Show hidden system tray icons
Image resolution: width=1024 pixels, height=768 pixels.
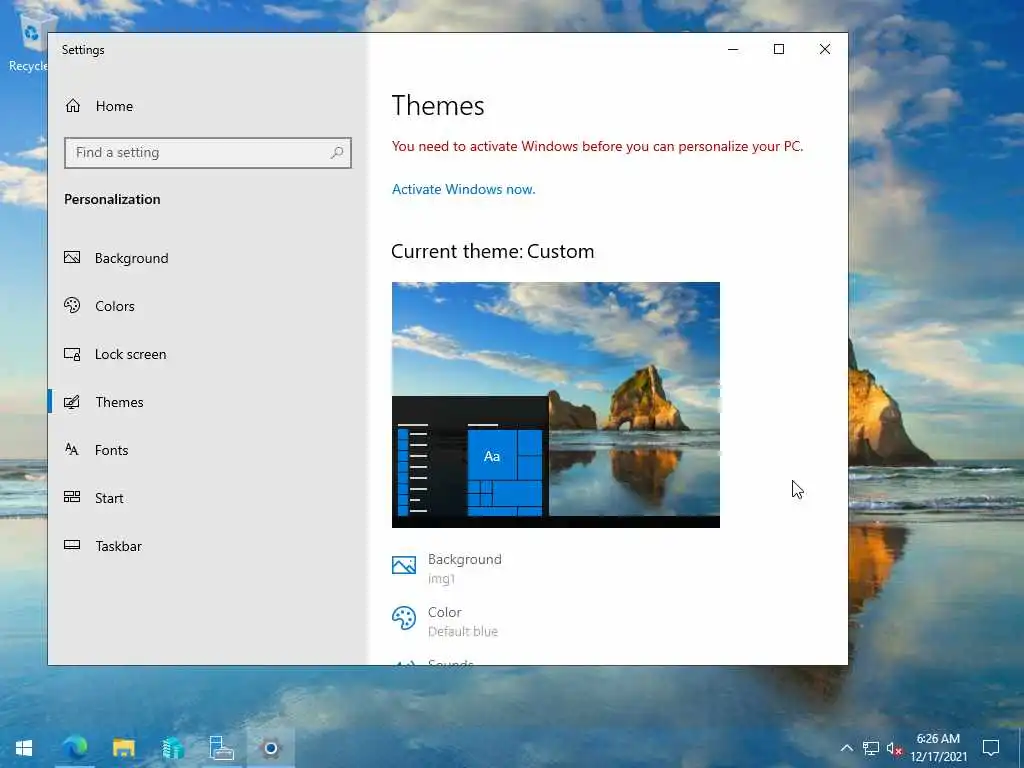[x=846, y=748]
